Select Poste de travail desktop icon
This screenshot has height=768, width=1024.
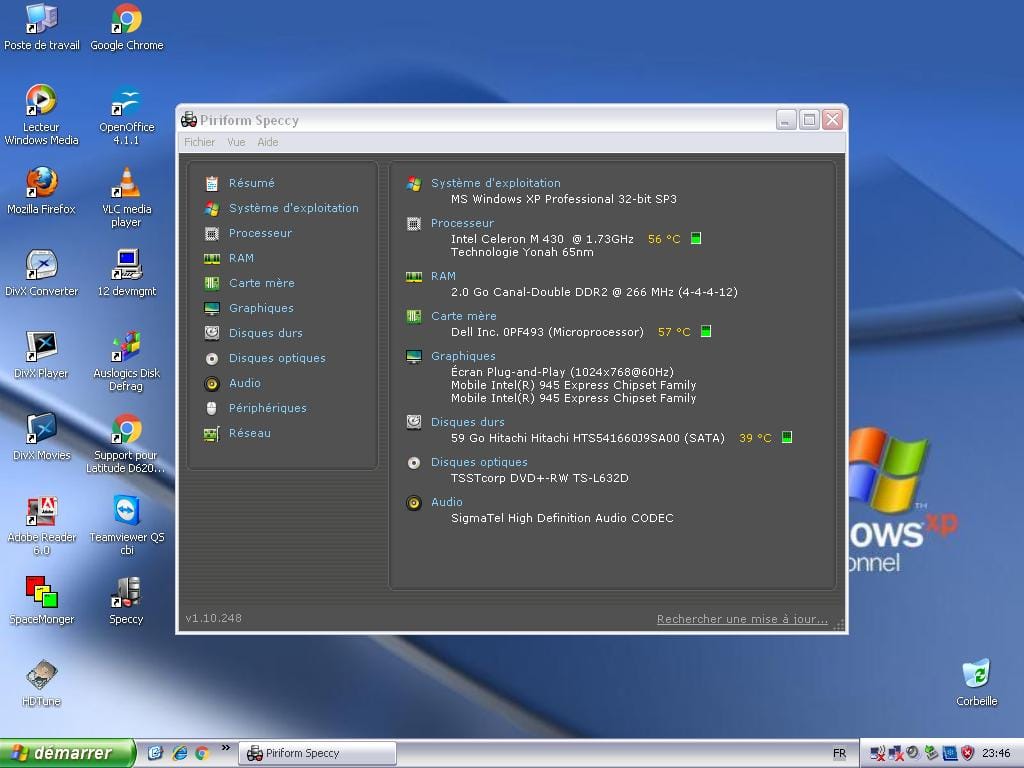(42, 27)
